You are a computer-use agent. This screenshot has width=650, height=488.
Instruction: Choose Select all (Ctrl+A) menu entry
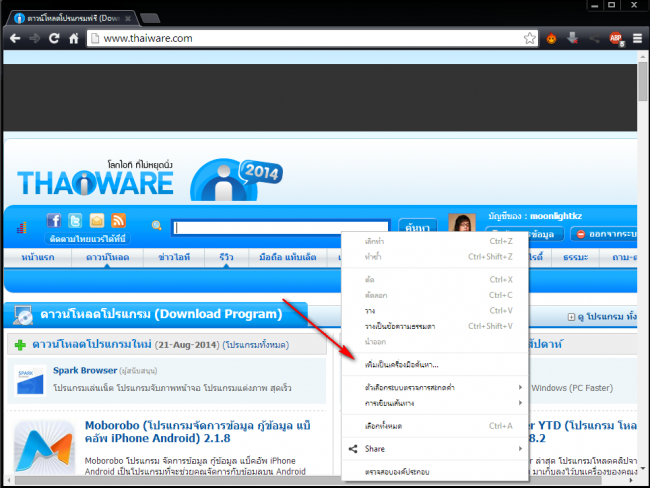[x=435, y=426]
